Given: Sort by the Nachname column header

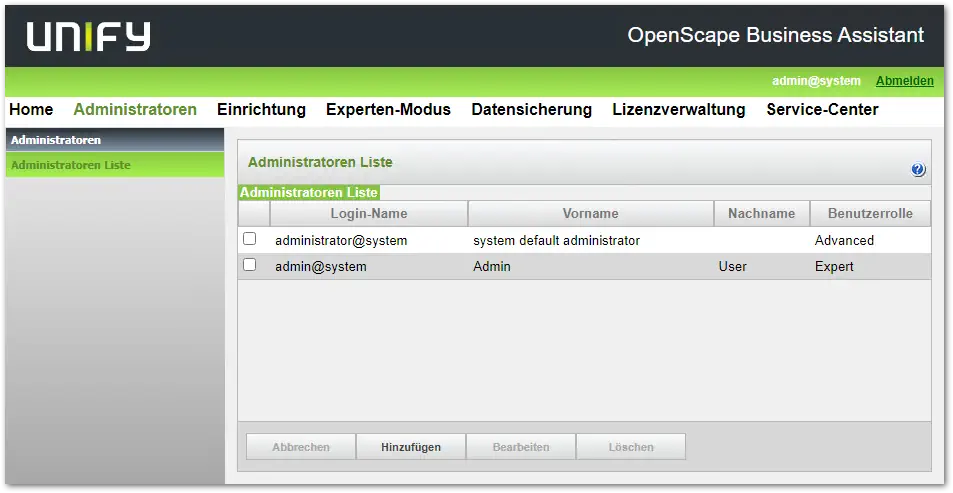Looking at the screenshot, I should (762, 213).
